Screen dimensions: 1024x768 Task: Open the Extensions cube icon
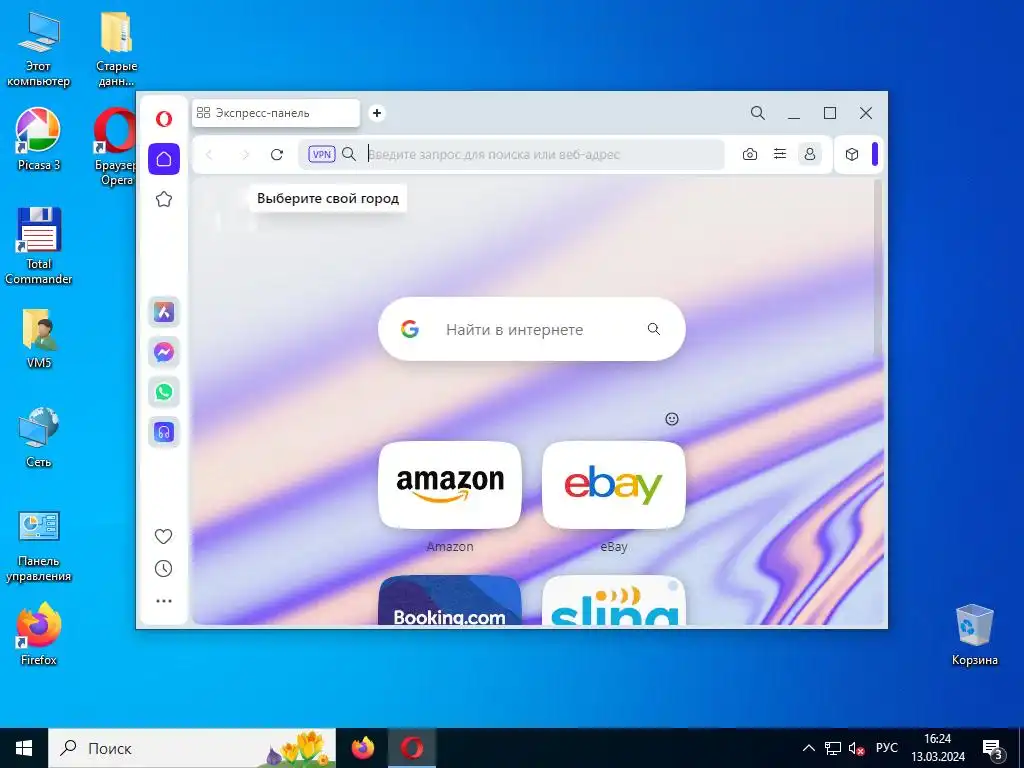click(x=852, y=154)
